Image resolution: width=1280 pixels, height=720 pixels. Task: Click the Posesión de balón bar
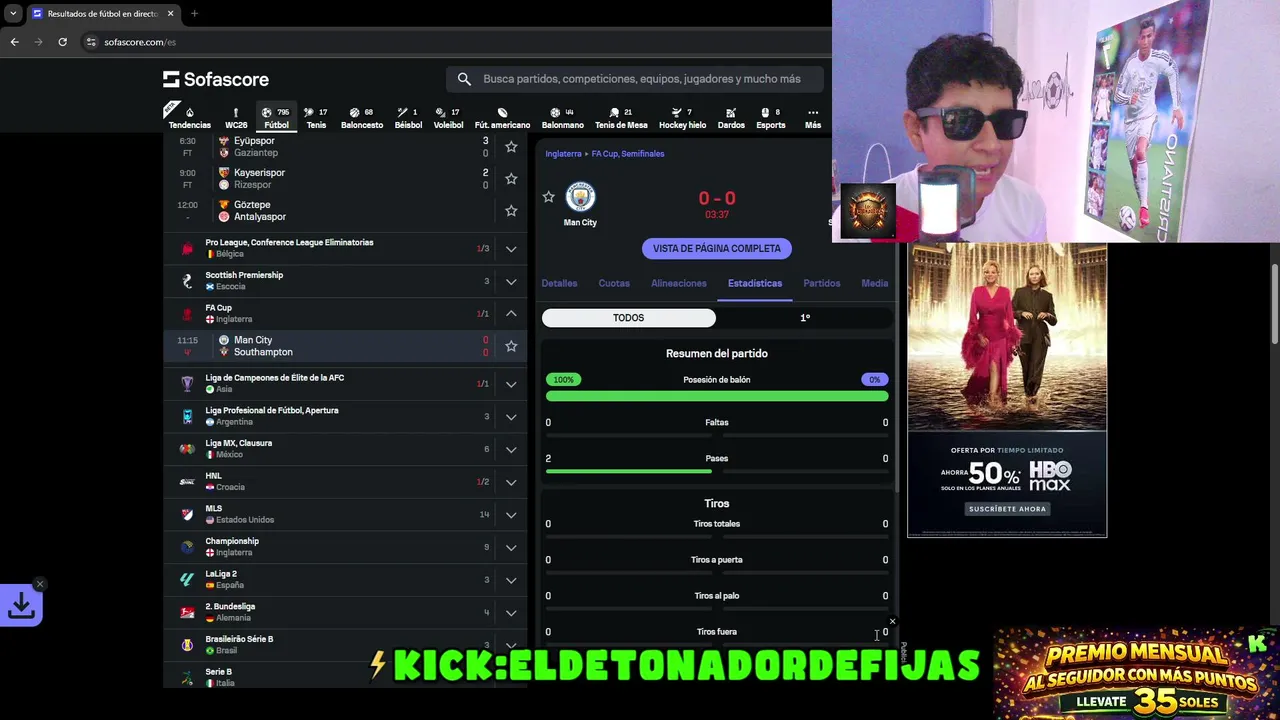(x=717, y=397)
